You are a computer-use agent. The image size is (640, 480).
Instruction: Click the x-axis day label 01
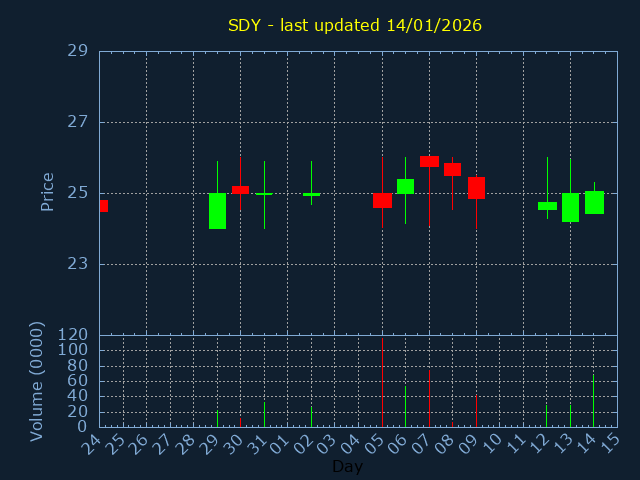pos(280,444)
